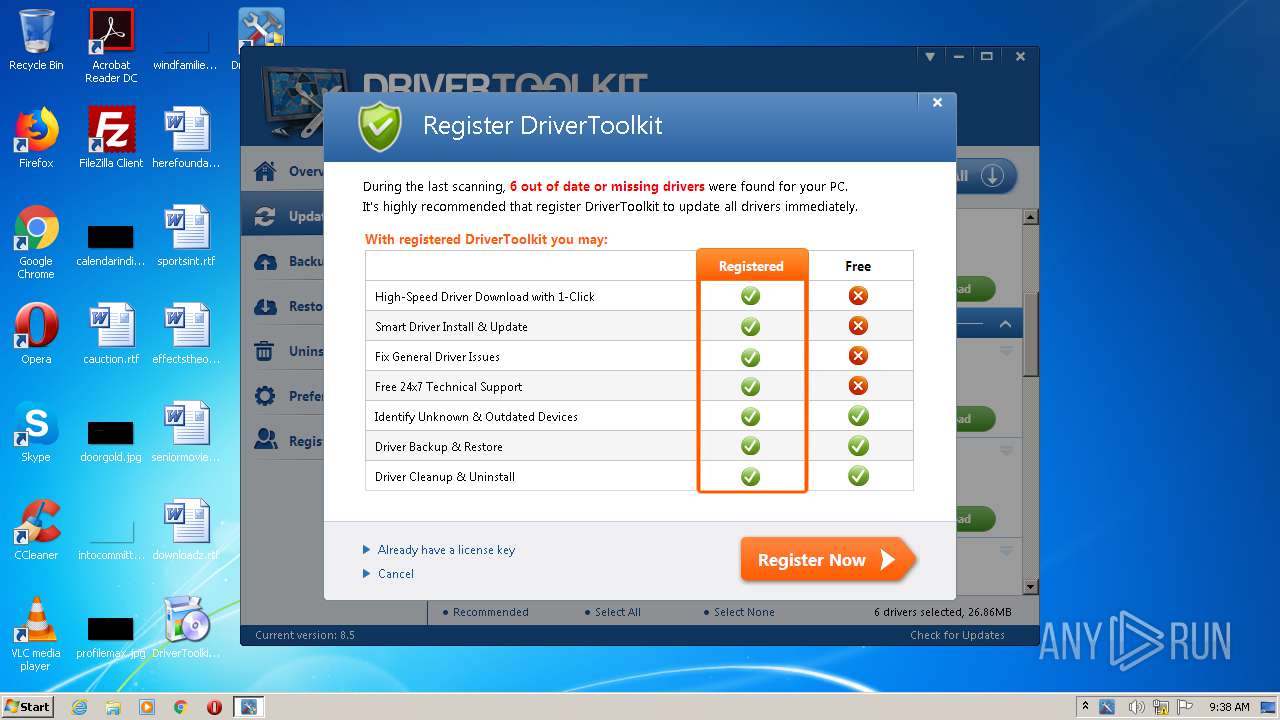Open the Register section in DriverToolkit sidebar
The width and height of the screenshot is (1280, 720).
(283, 440)
